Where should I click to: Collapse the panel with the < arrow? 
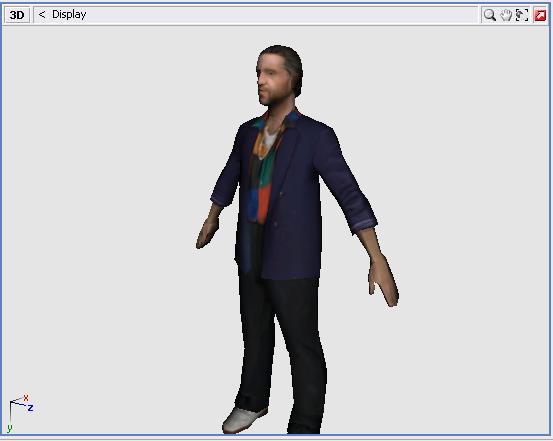click(42, 14)
